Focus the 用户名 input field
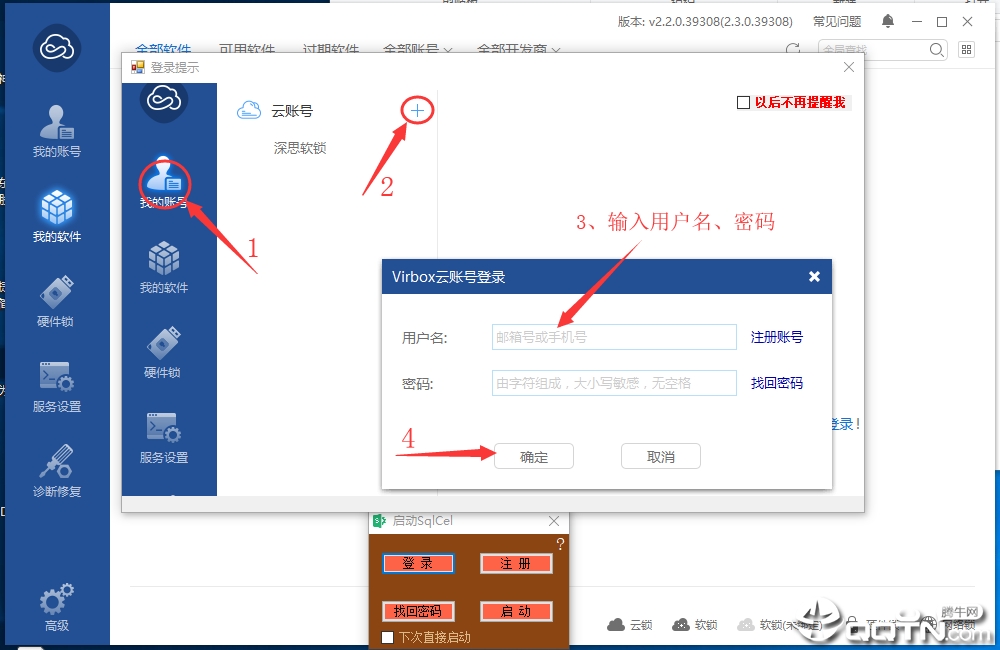Screen dimensions: 1000x650 click(614, 337)
